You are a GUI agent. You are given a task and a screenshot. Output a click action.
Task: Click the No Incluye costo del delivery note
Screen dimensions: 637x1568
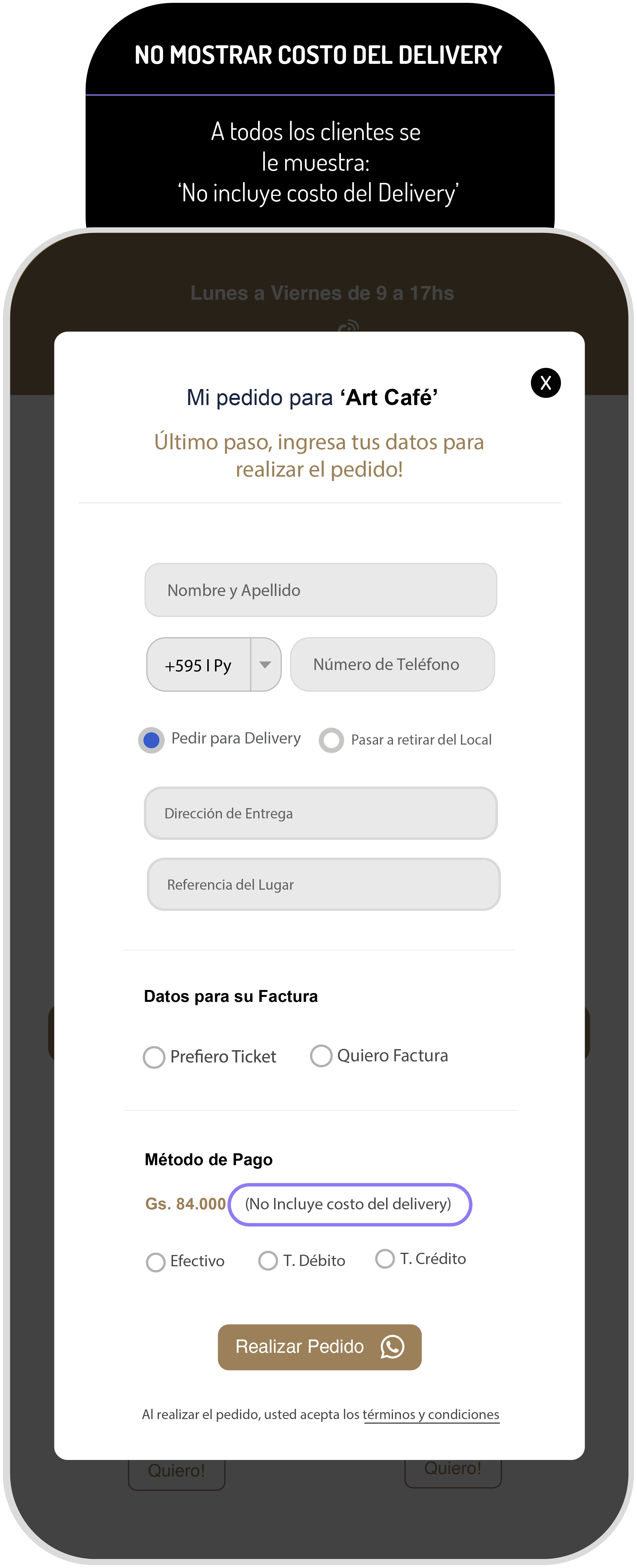tap(350, 1204)
